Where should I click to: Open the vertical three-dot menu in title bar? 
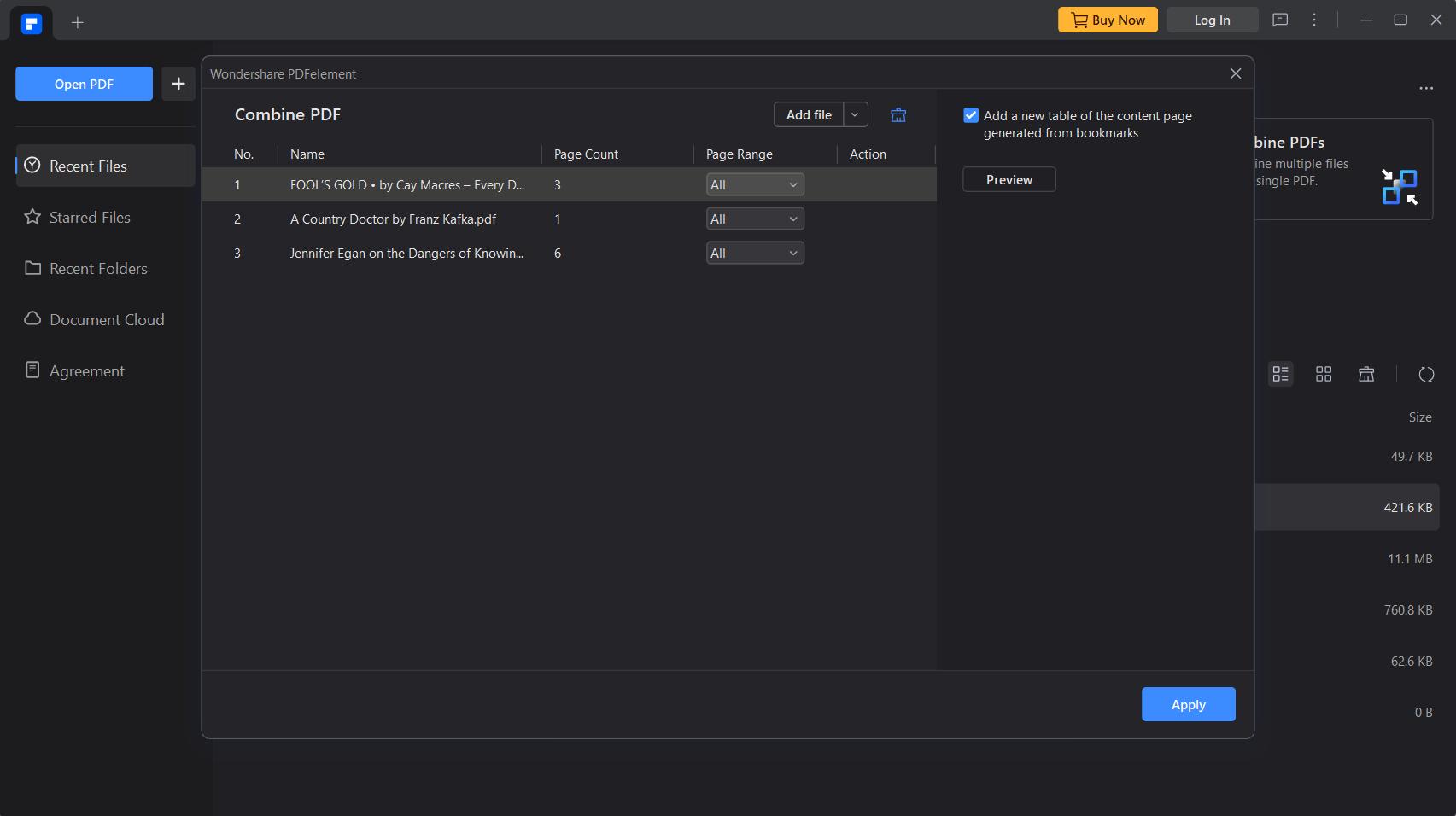(1314, 20)
